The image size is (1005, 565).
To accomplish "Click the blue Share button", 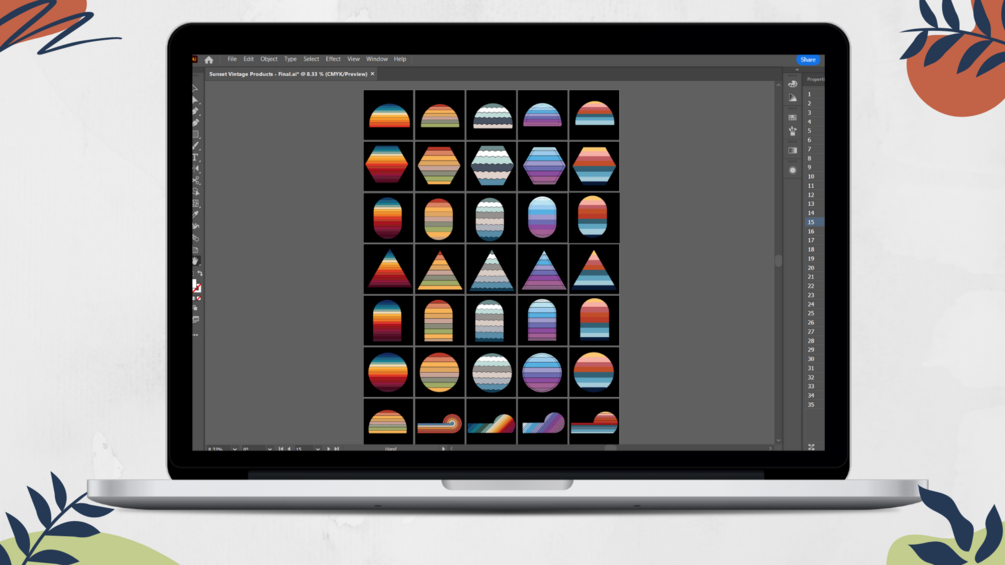I will [x=808, y=60].
